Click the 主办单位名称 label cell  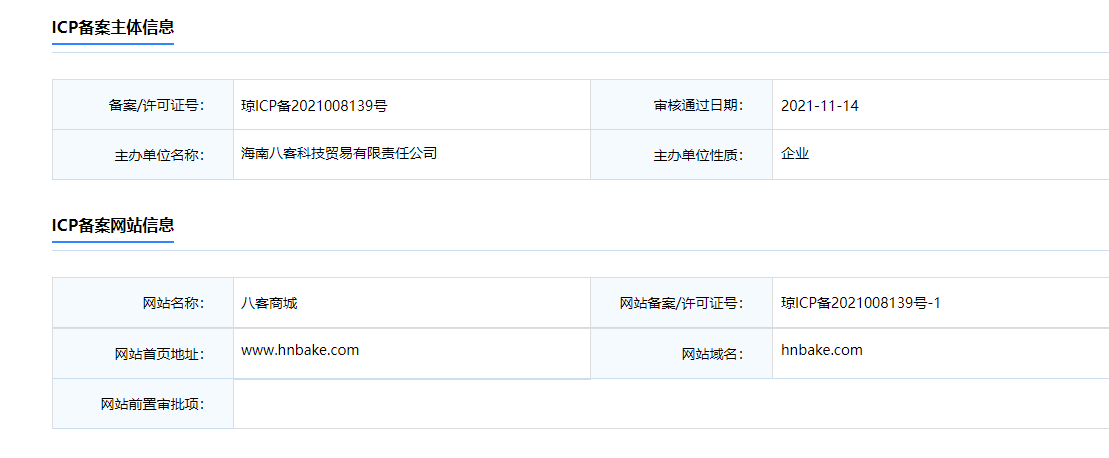pos(143,155)
